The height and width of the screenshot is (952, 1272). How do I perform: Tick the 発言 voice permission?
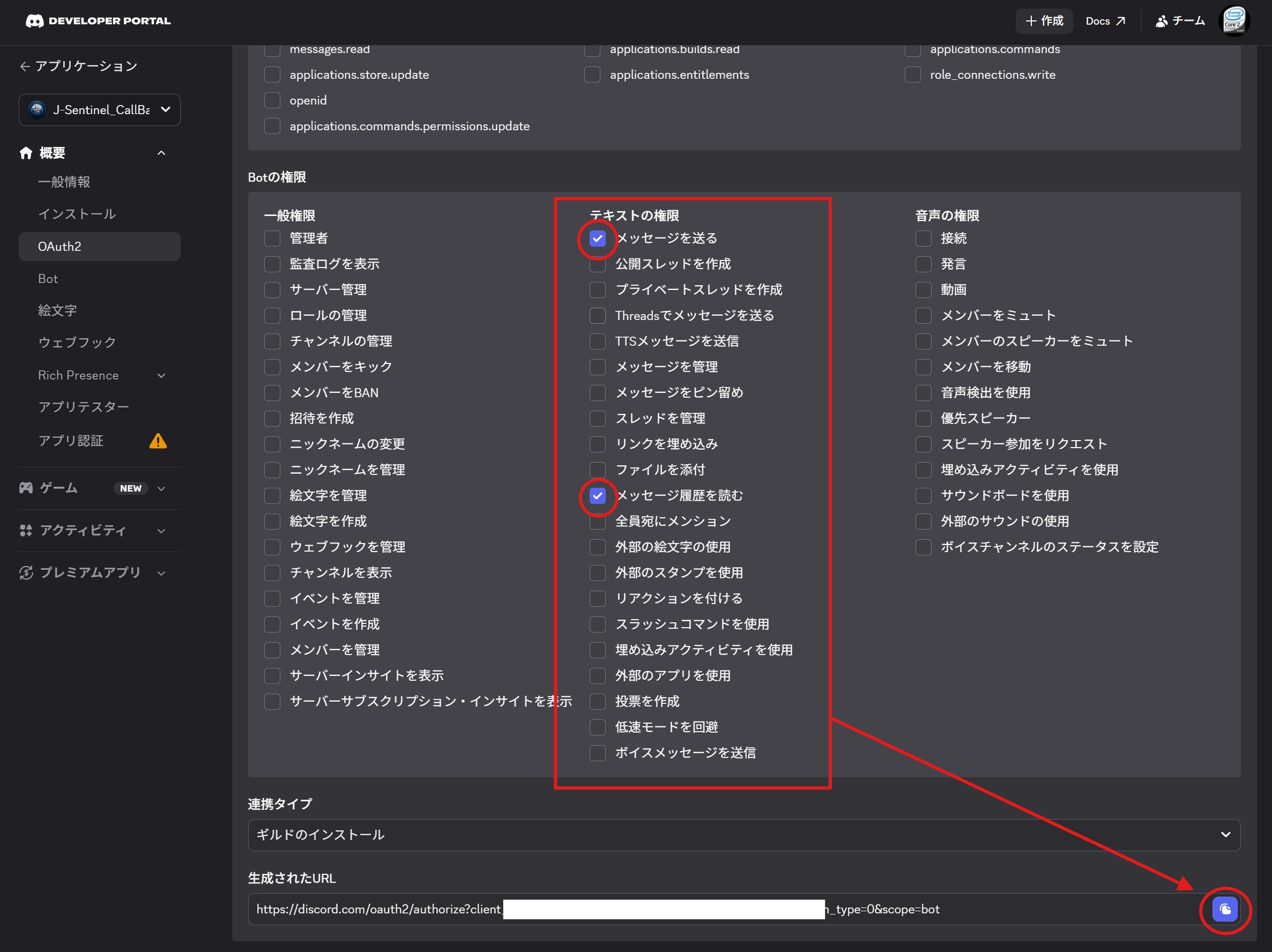pyautogui.click(x=923, y=264)
